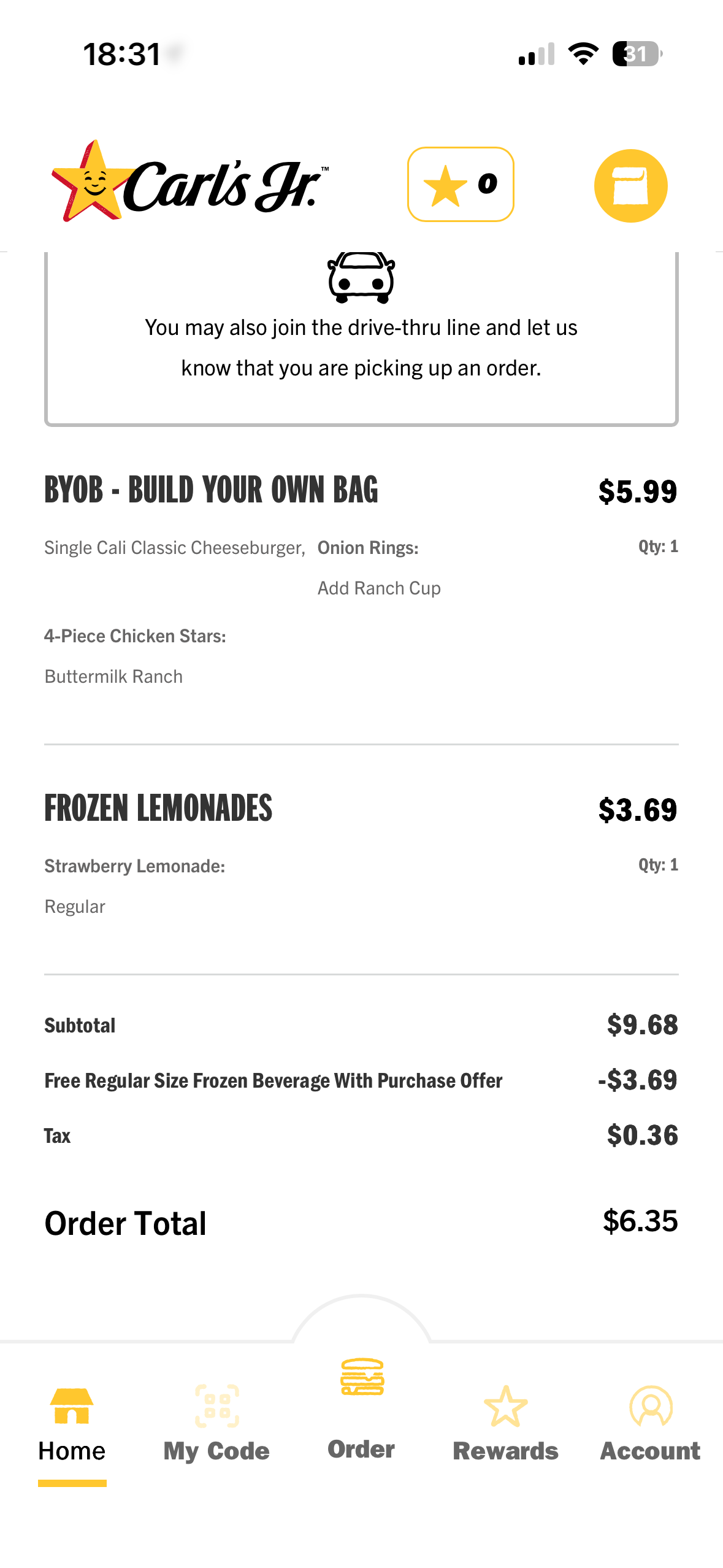Open the star points balance badge
Viewport: 723px width, 1568px height.
pyautogui.click(x=461, y=184)
